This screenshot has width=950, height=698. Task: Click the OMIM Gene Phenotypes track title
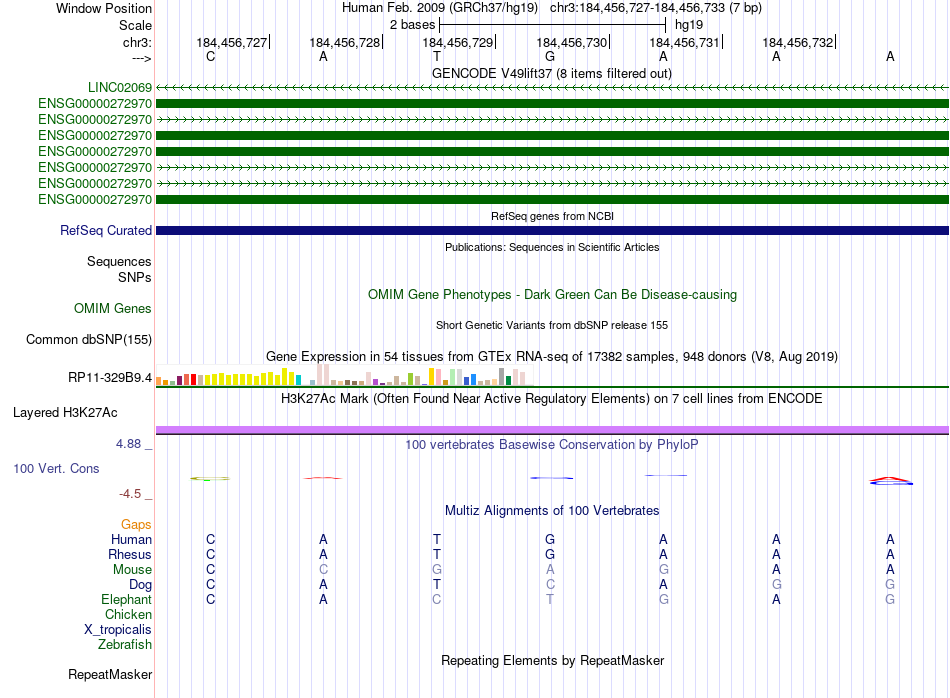(x=553, y=294)
